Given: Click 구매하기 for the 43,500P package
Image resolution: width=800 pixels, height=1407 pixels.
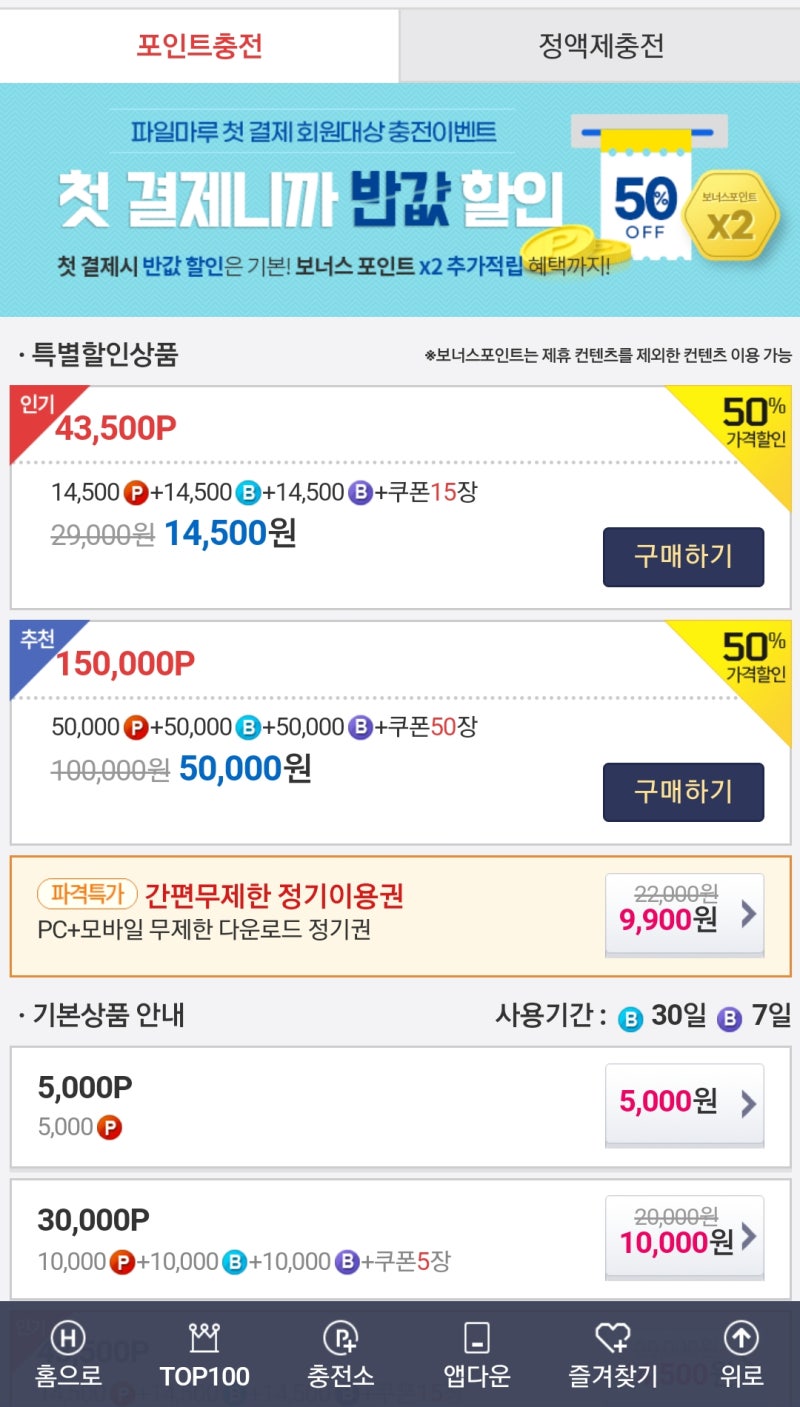Looking at the screenshot, I should (x=683, y=558).
